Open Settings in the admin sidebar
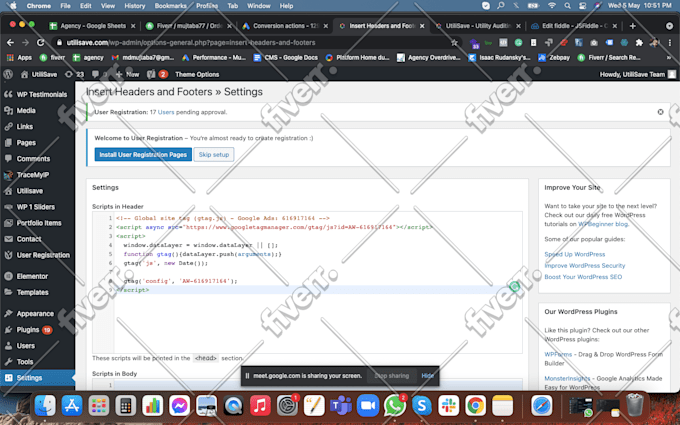This screenshot has width=680, height=425. point(37,378)
